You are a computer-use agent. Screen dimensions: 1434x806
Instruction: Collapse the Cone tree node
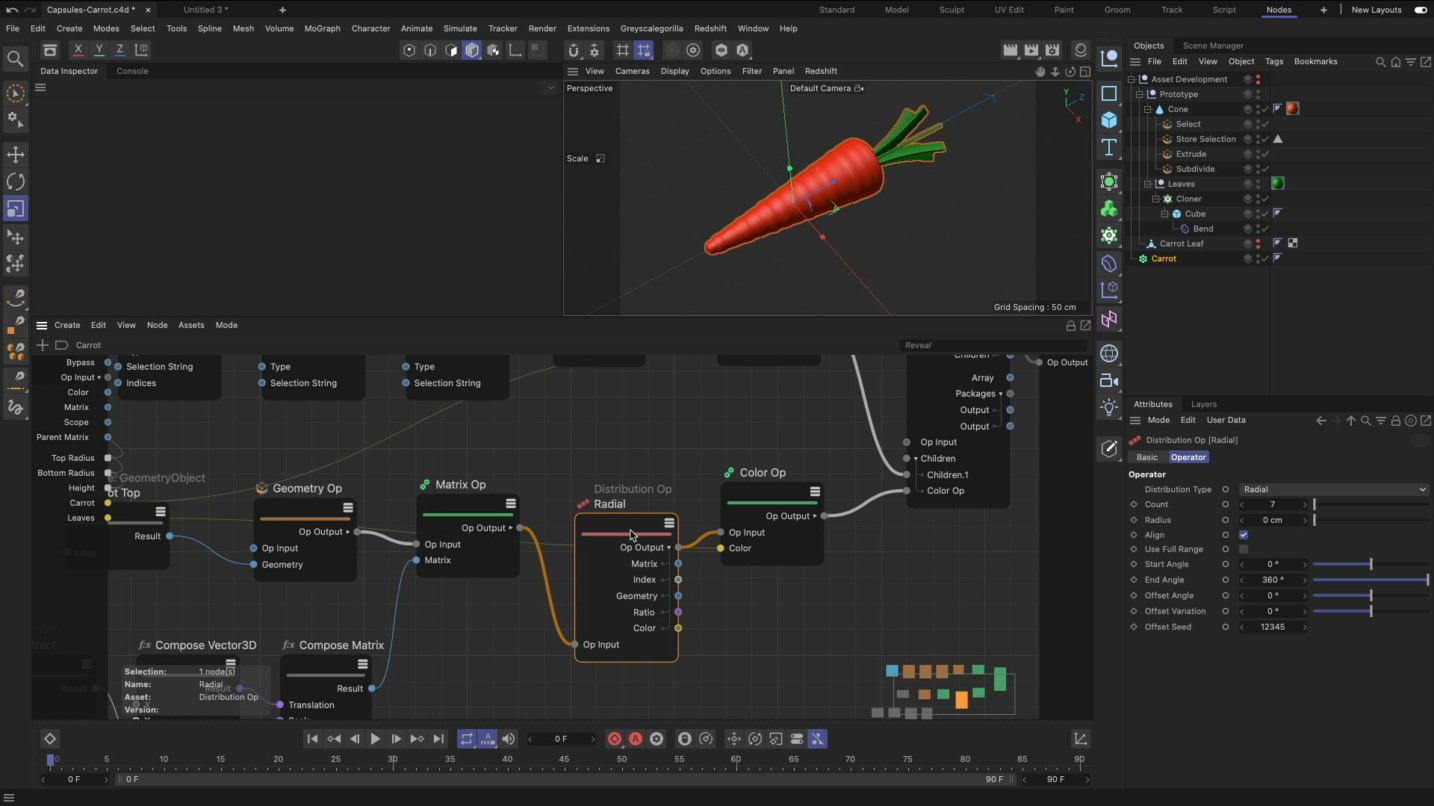[x=1148, y=109]
